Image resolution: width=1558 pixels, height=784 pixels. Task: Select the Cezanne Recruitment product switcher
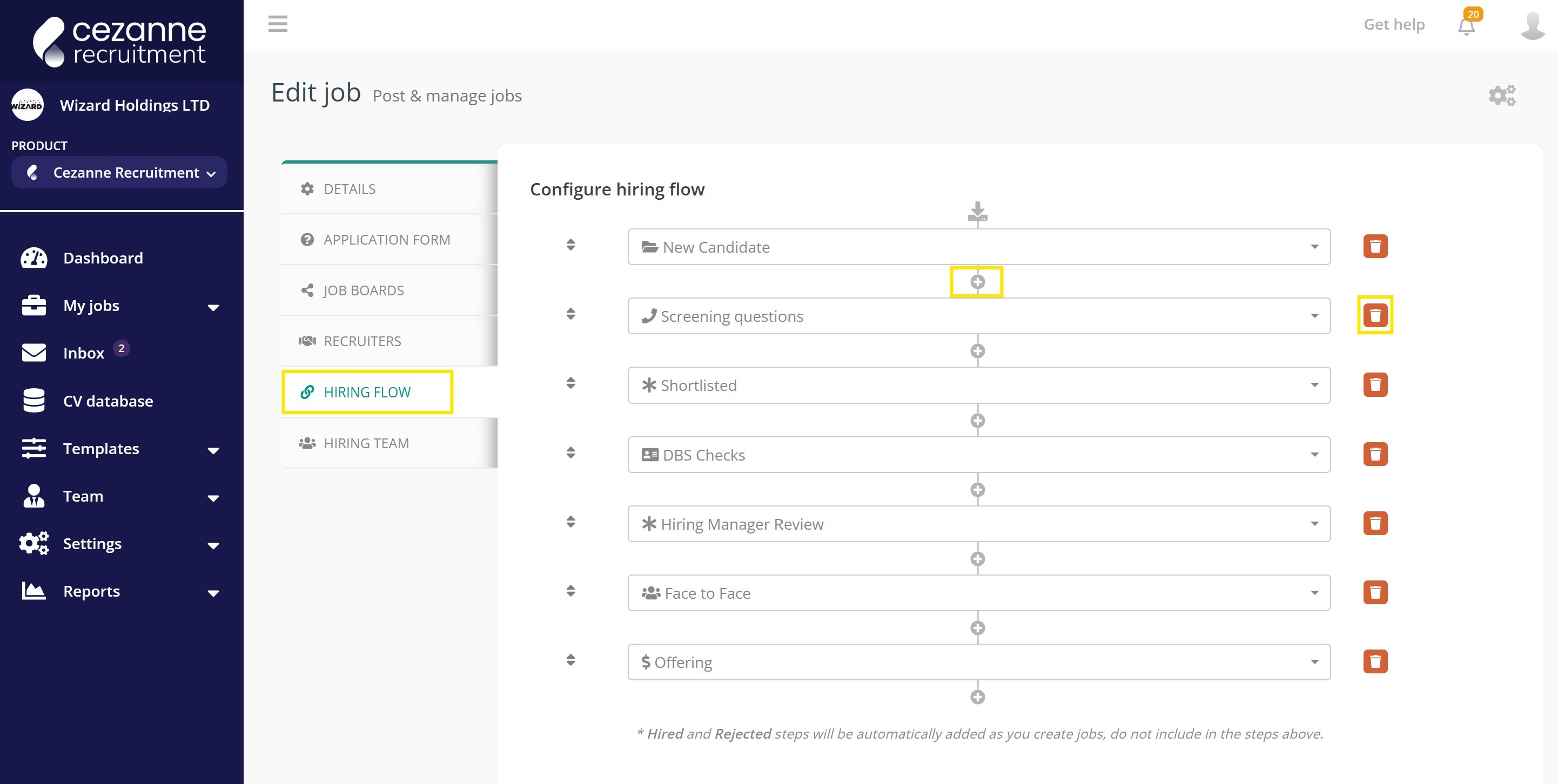pyautogui.click(x=119, y=172)
